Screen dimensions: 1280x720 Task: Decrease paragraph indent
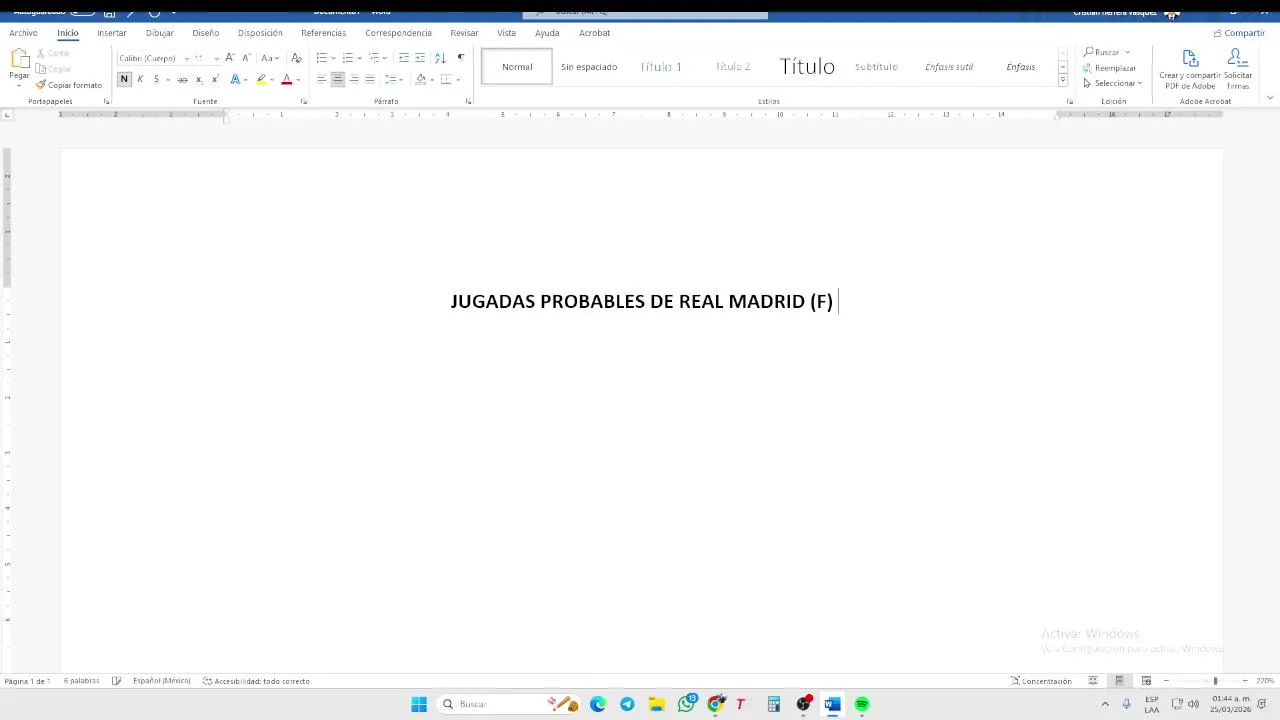(404, 58)
